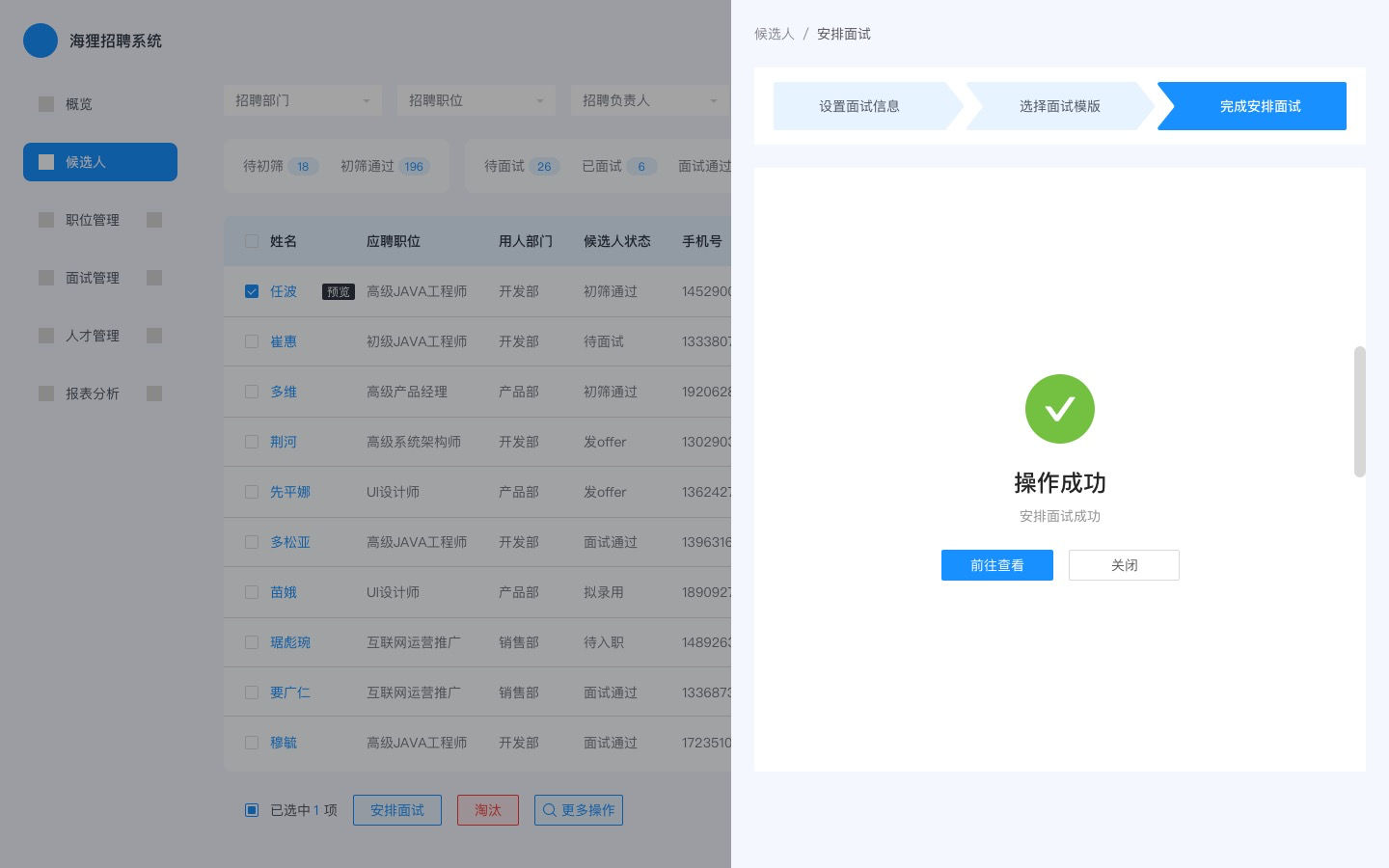
Task: Open candidate 多松亚's name link
Action: click(x=290, y=542)
